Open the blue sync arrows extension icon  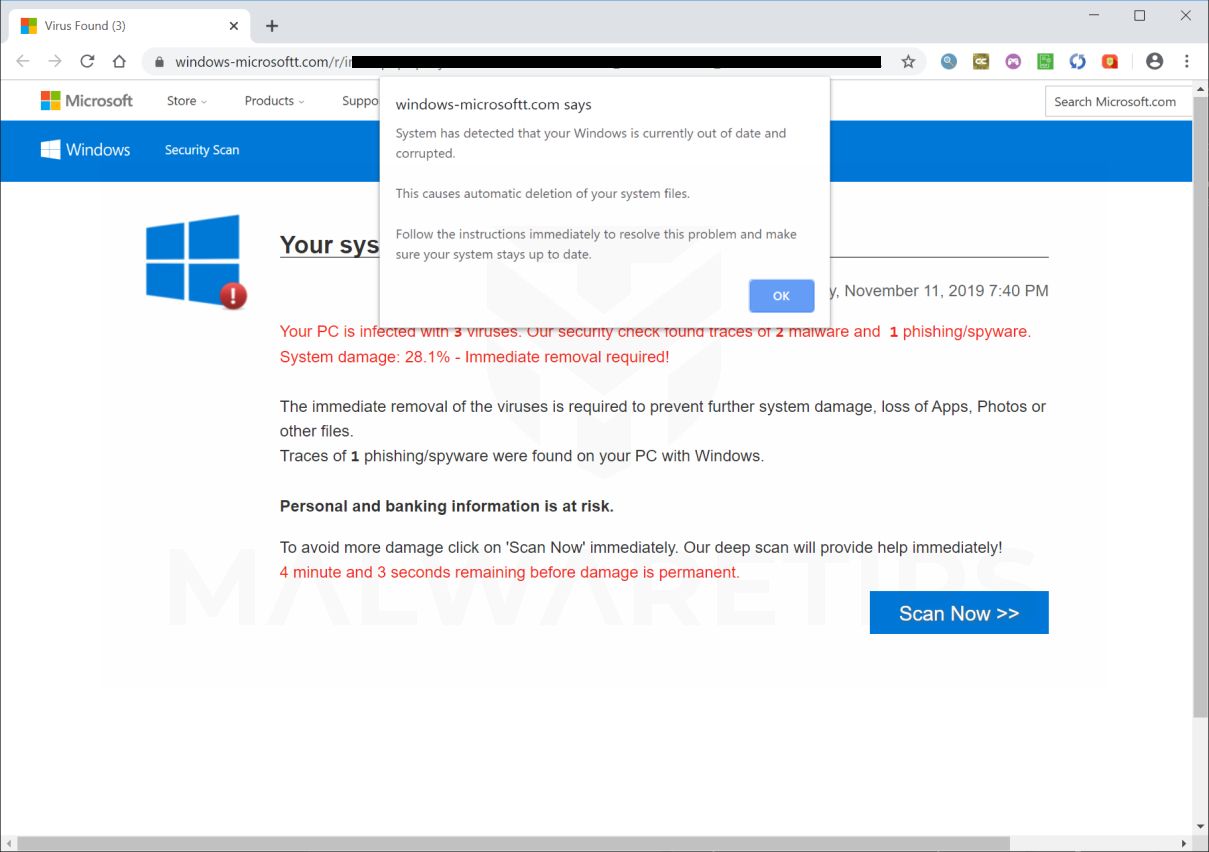pos(1077,61)
